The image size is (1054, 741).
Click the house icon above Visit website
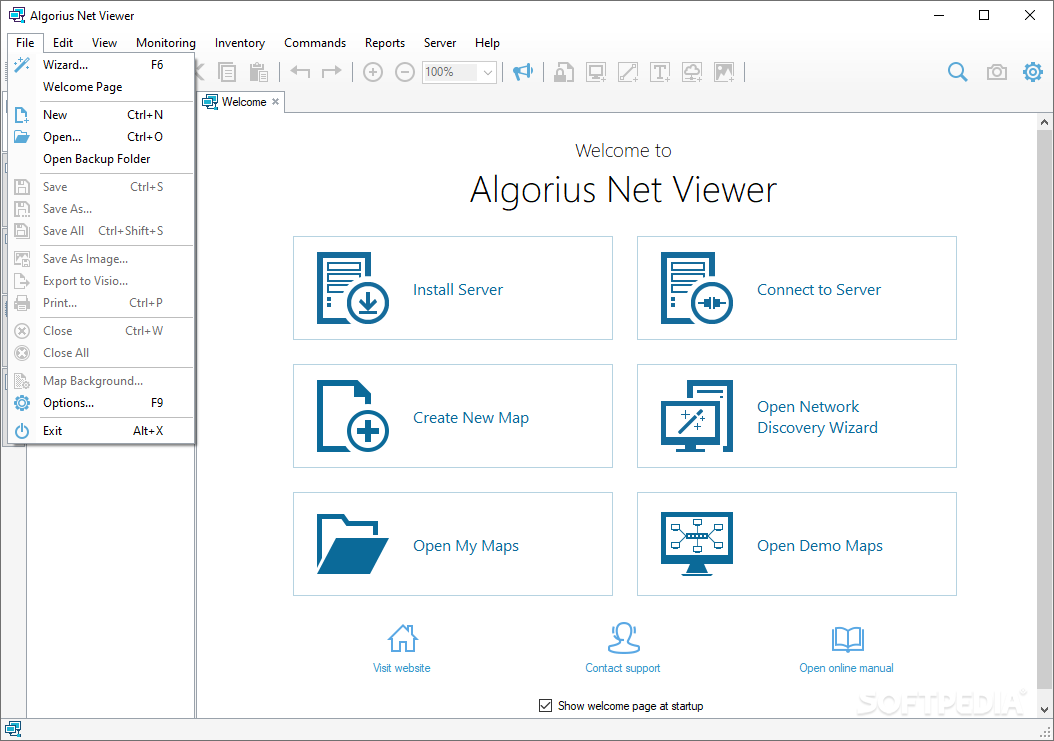402,638
